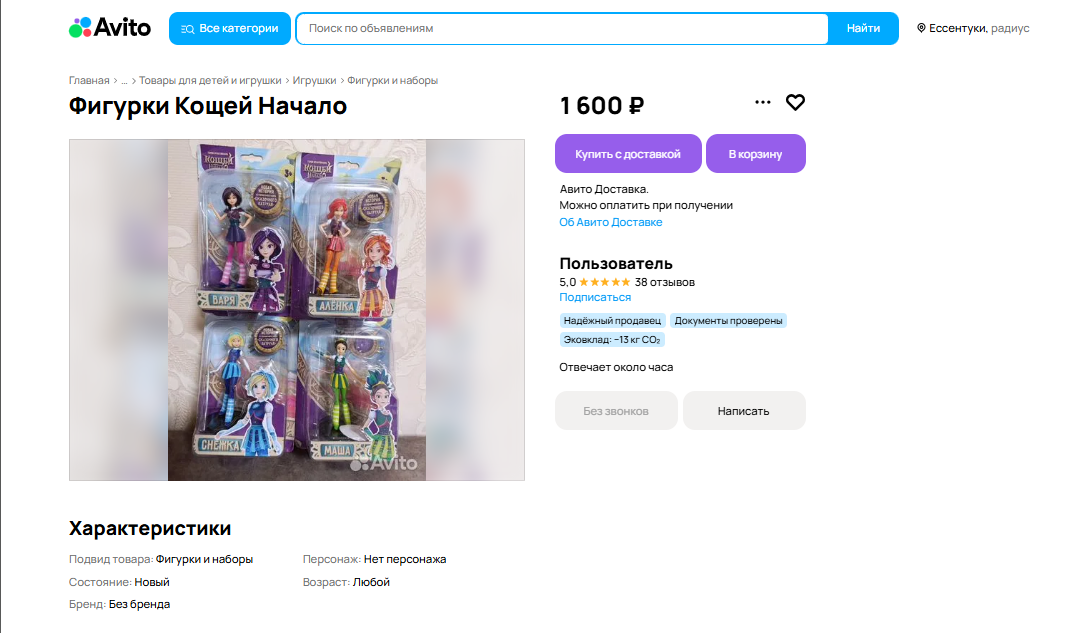Open the three-dot more options menu
The width and height of the screenshot is (1071, 633).
pos(763,102)
